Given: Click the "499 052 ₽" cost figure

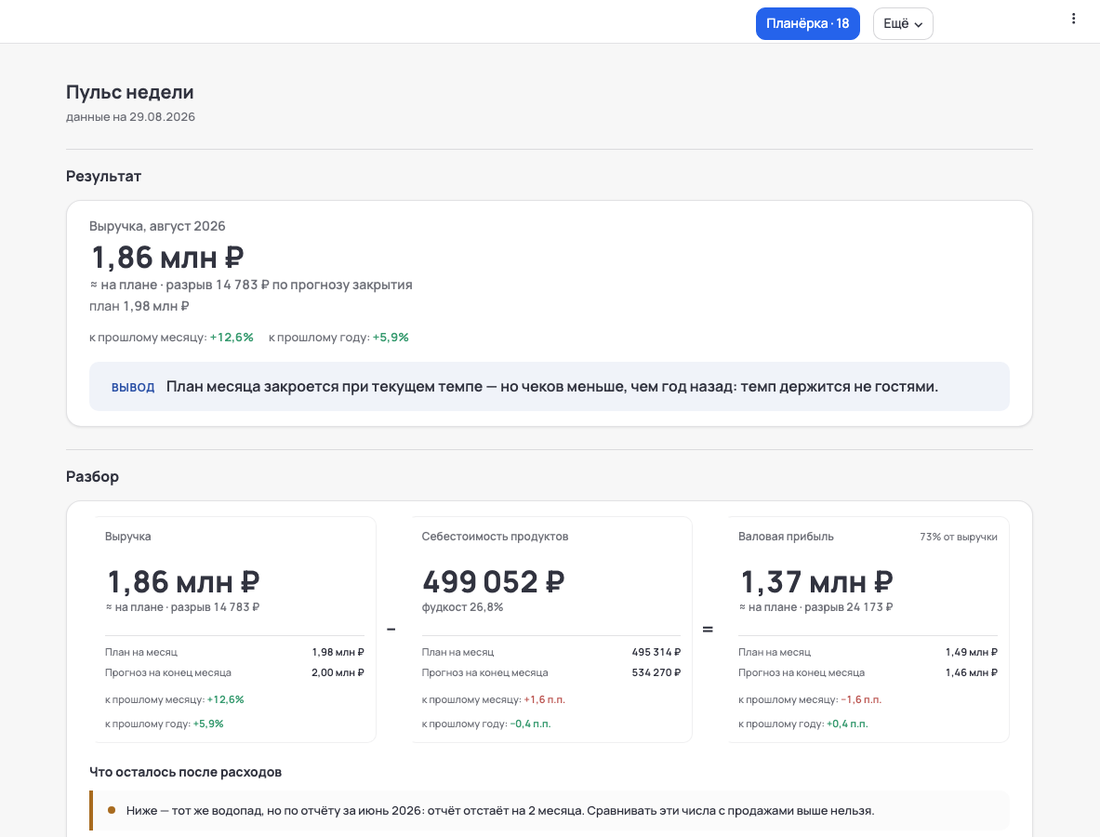Looking at the screenshot, I should (493, 582).
